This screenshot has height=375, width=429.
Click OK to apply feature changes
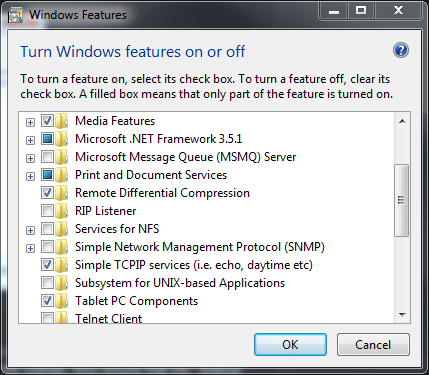click(x=290, y=344)
